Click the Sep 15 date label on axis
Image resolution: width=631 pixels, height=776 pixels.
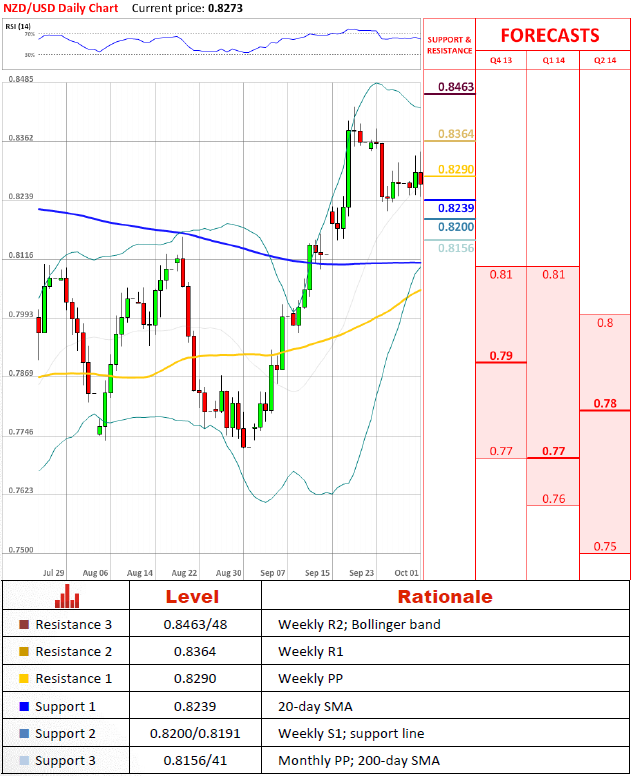318,573
